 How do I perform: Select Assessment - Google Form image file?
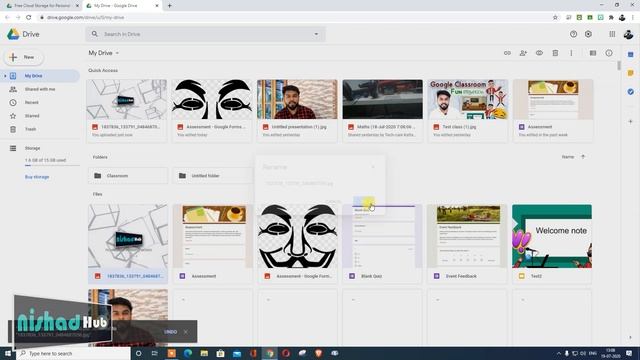point(298,244)
